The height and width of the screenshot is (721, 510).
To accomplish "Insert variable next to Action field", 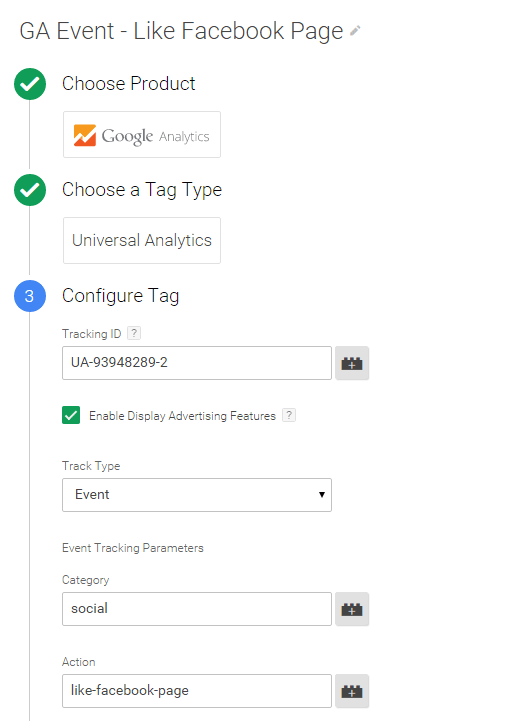I will coord(352,691).
